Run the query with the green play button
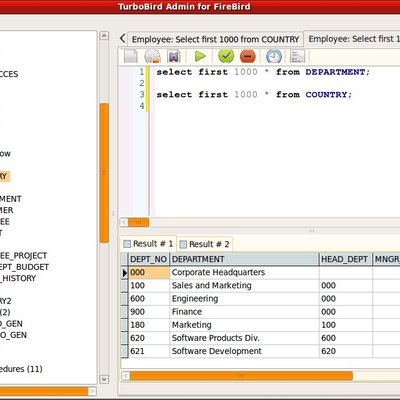The image size is (400, 400). [x=200, y=56]
